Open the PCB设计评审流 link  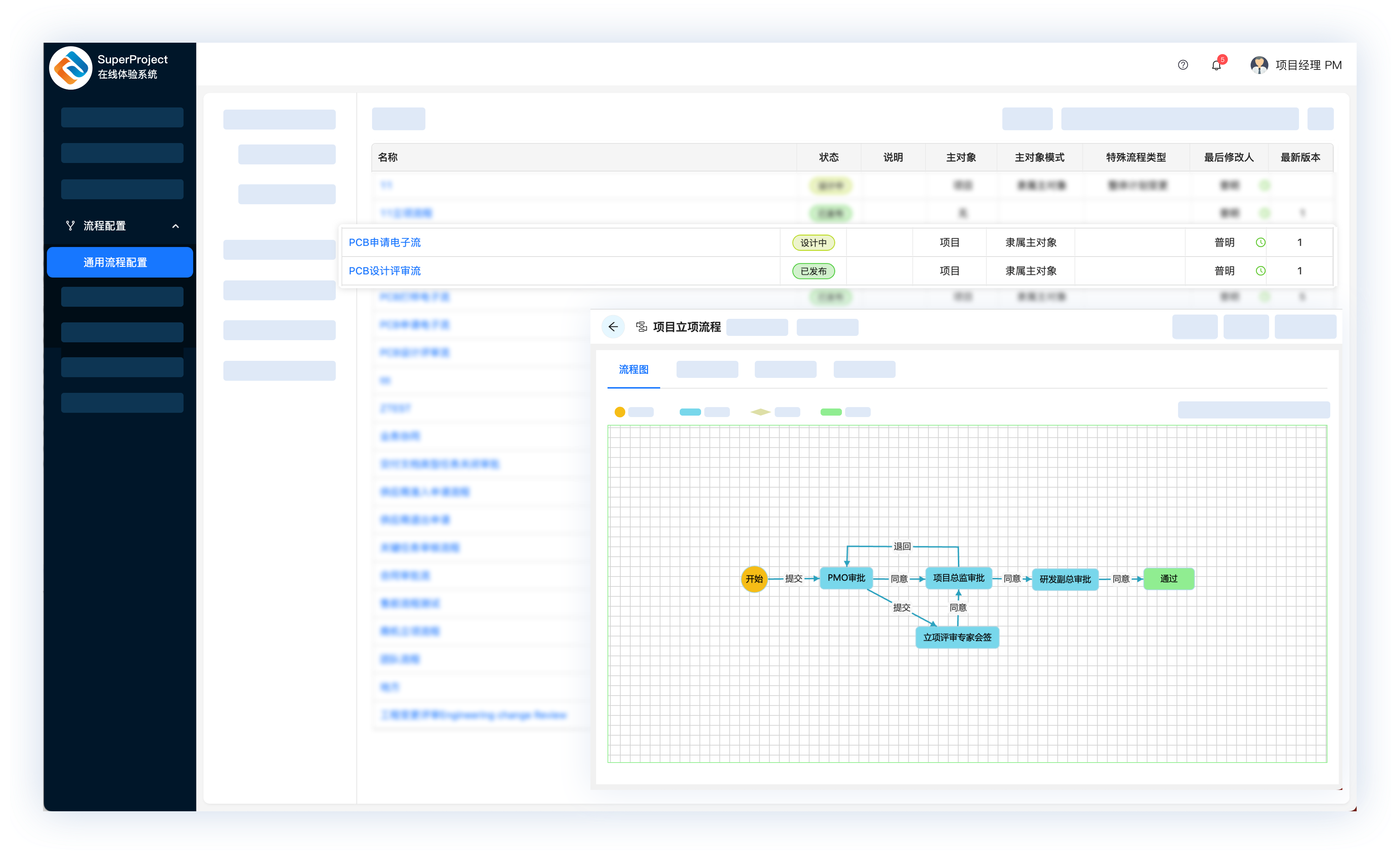385,271
